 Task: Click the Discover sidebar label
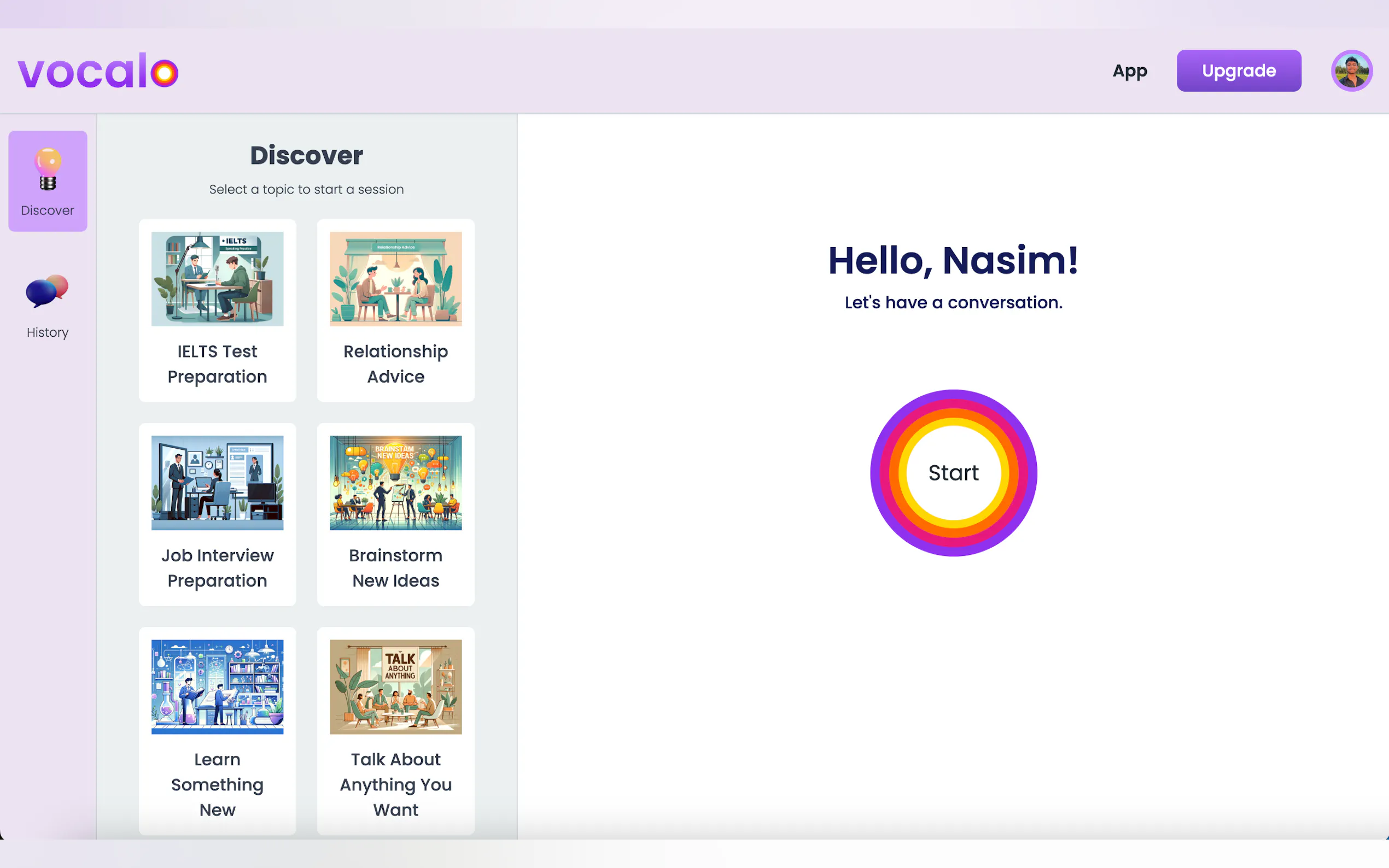point(48,210)
